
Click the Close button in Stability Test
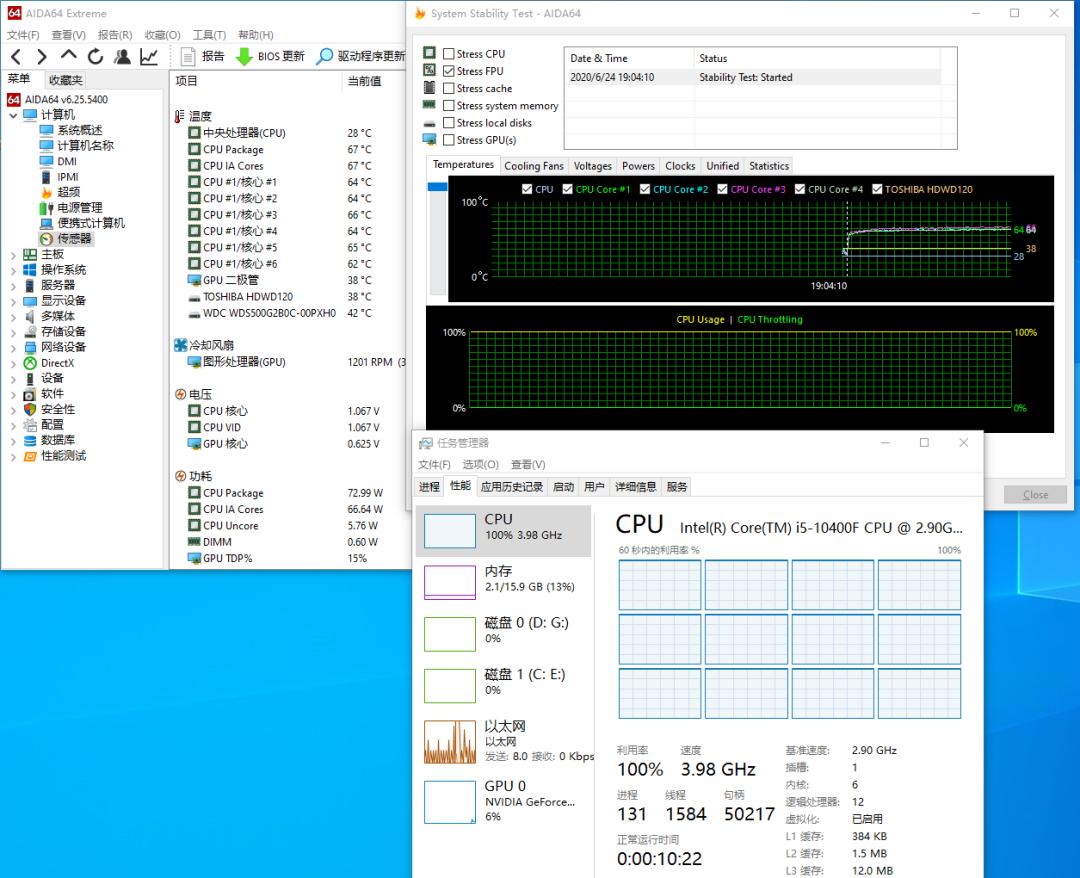pyautogui.click(x=1035, y=495)
